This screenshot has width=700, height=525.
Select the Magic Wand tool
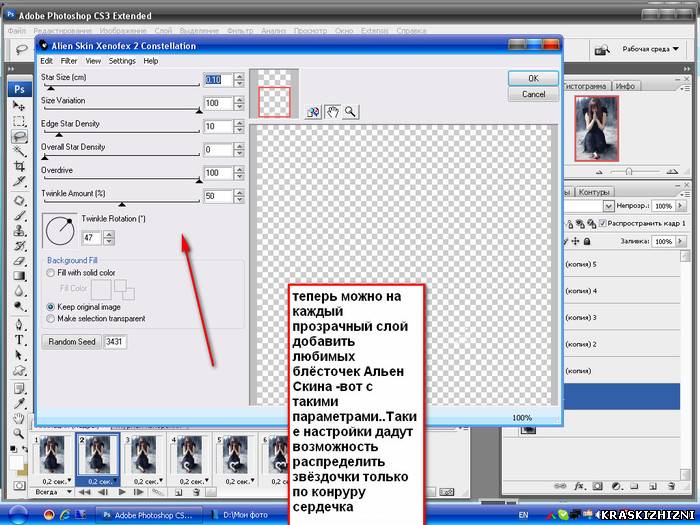pos(19,151)
